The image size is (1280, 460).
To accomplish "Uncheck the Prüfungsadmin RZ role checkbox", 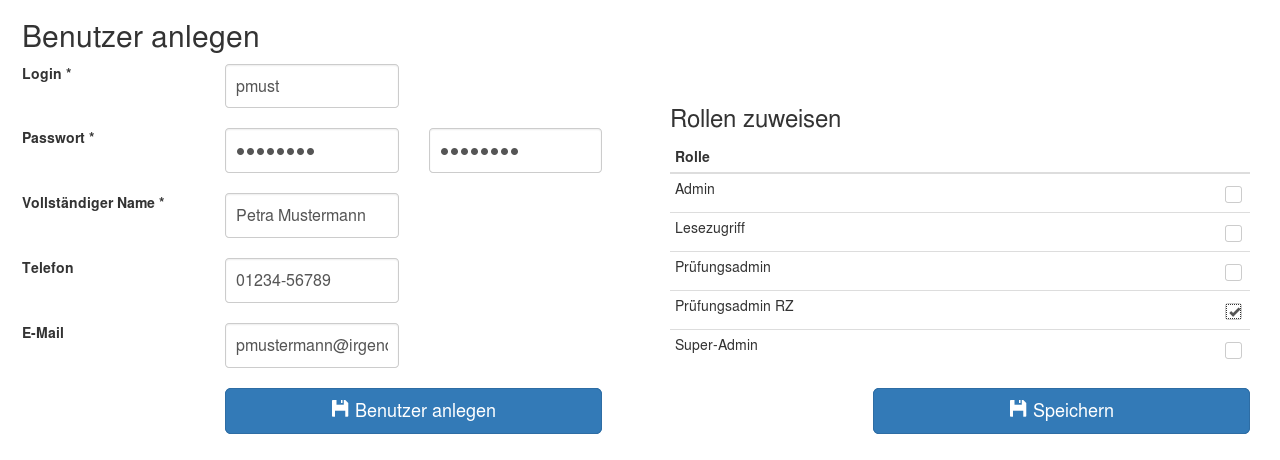I will [x=1233, y=312].
